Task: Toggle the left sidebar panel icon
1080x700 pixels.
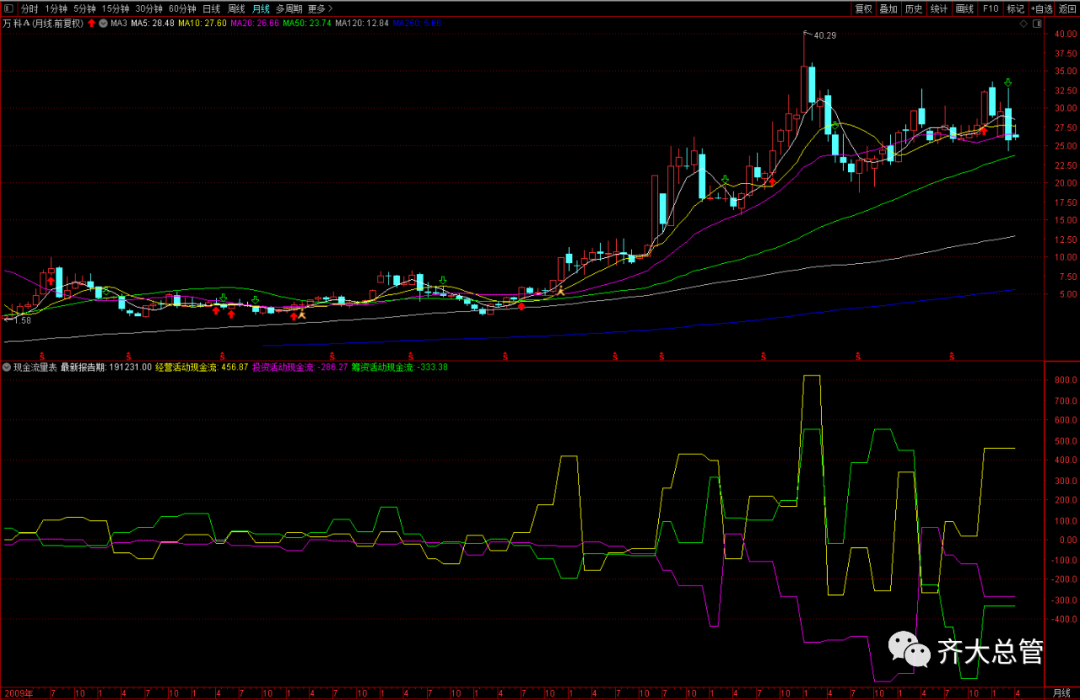Action: (9, 8)
